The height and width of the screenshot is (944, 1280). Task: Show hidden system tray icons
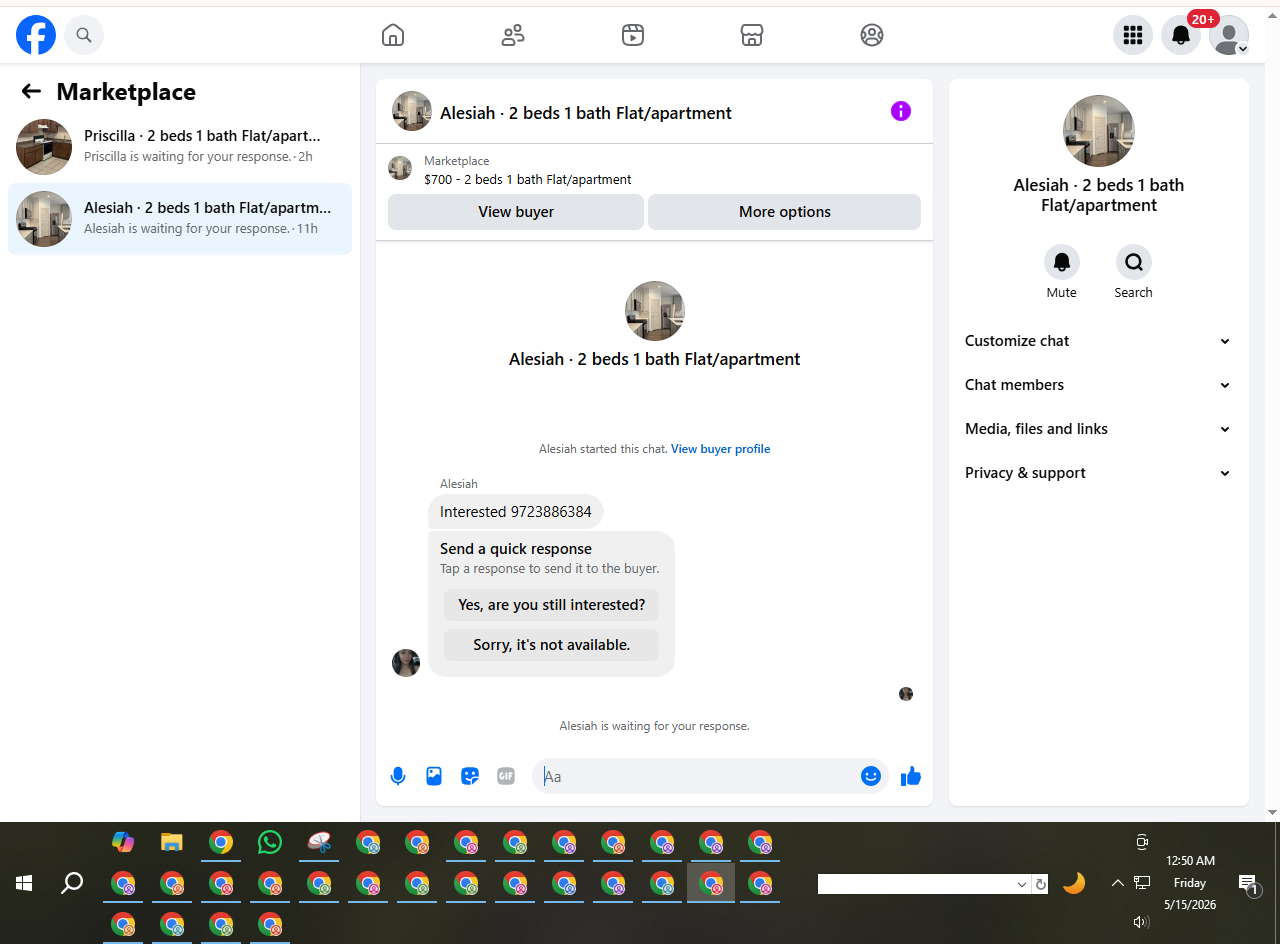pos(1118,883)
